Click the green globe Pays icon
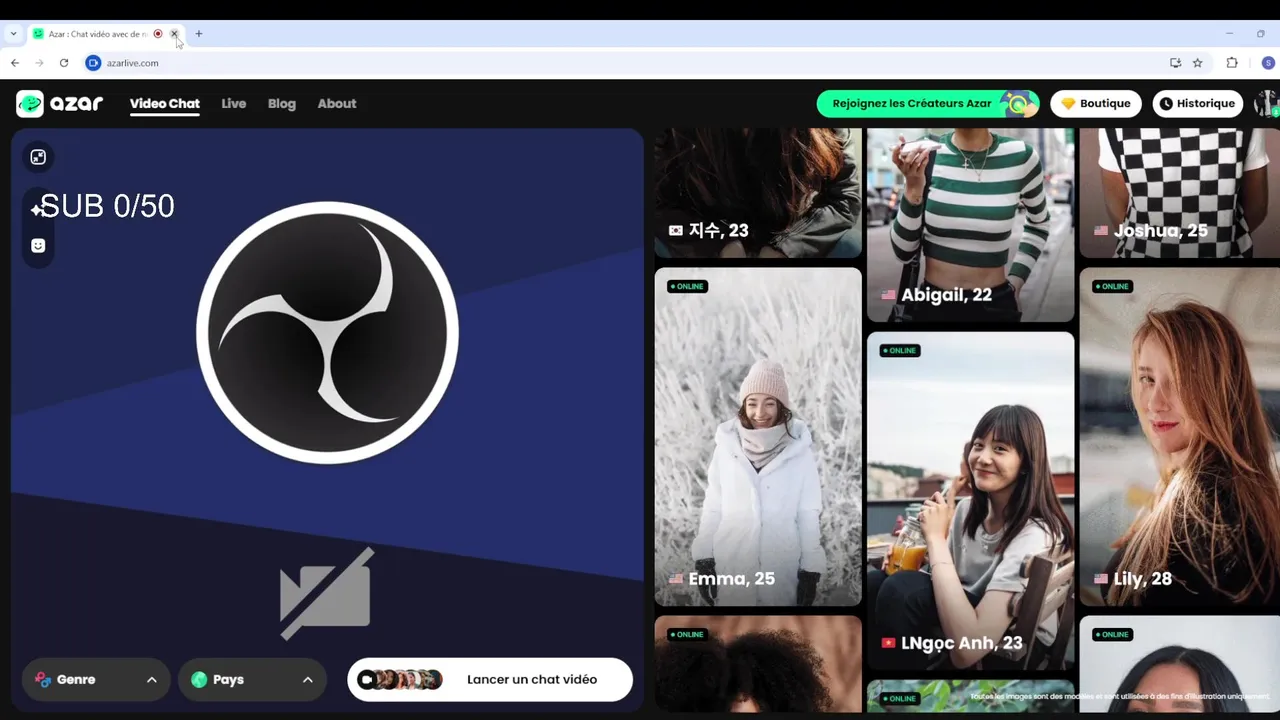The image size is (1280, 720). 199,679
